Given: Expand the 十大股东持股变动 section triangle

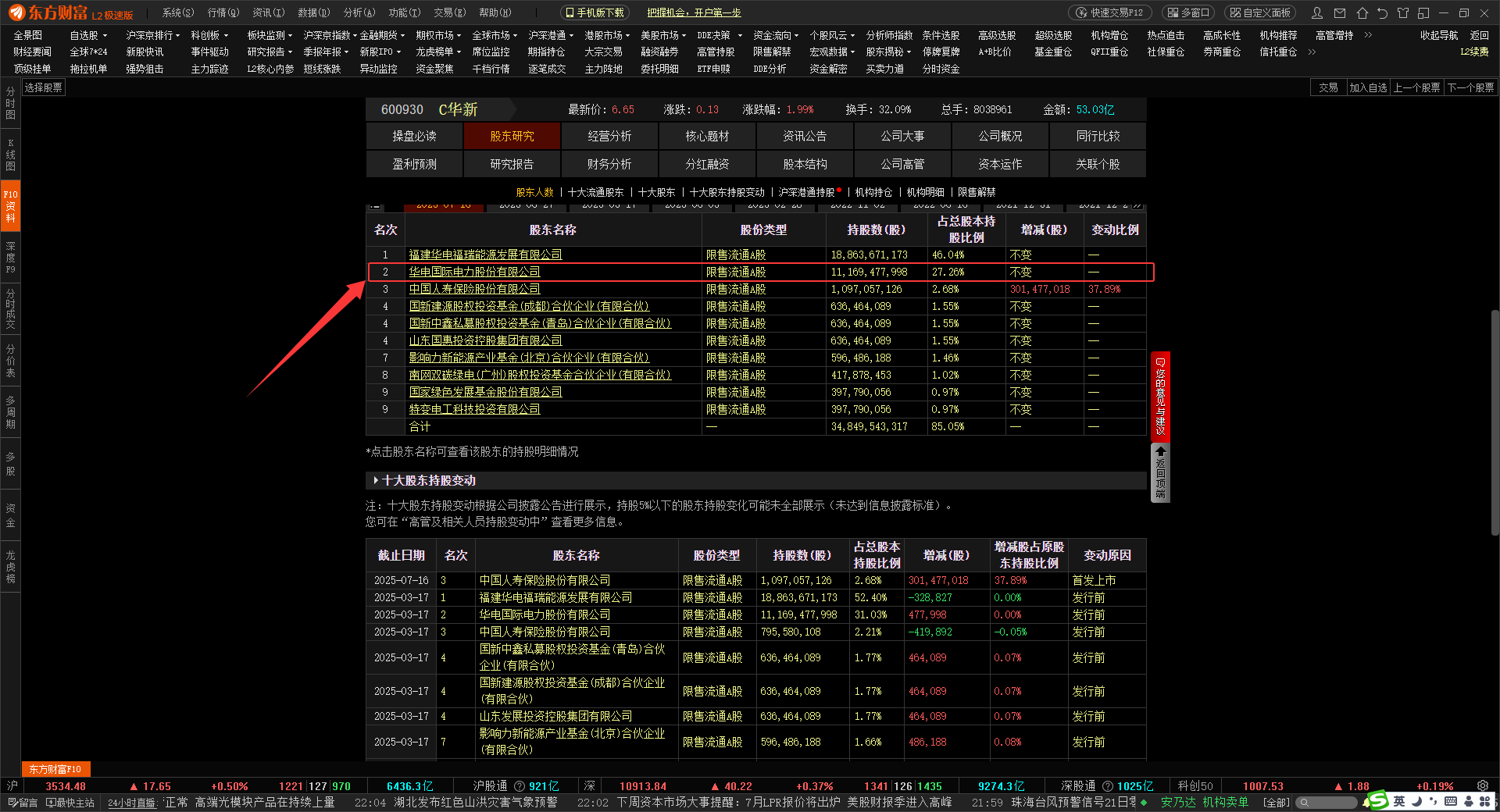Looking at the screenshot, I should pyautogui.click(x=376, y=480).
